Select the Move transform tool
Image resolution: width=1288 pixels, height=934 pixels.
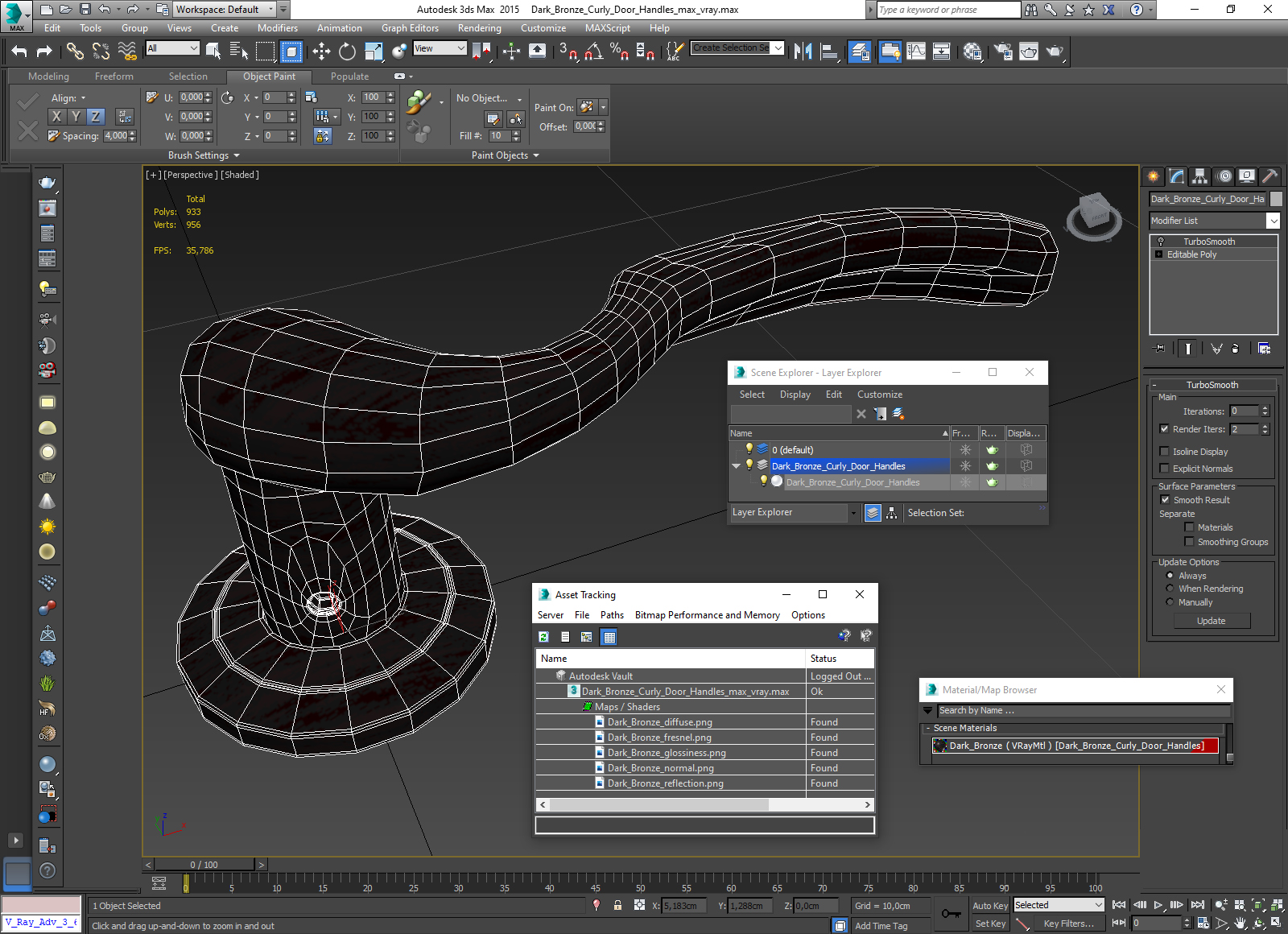pos(321,52)
